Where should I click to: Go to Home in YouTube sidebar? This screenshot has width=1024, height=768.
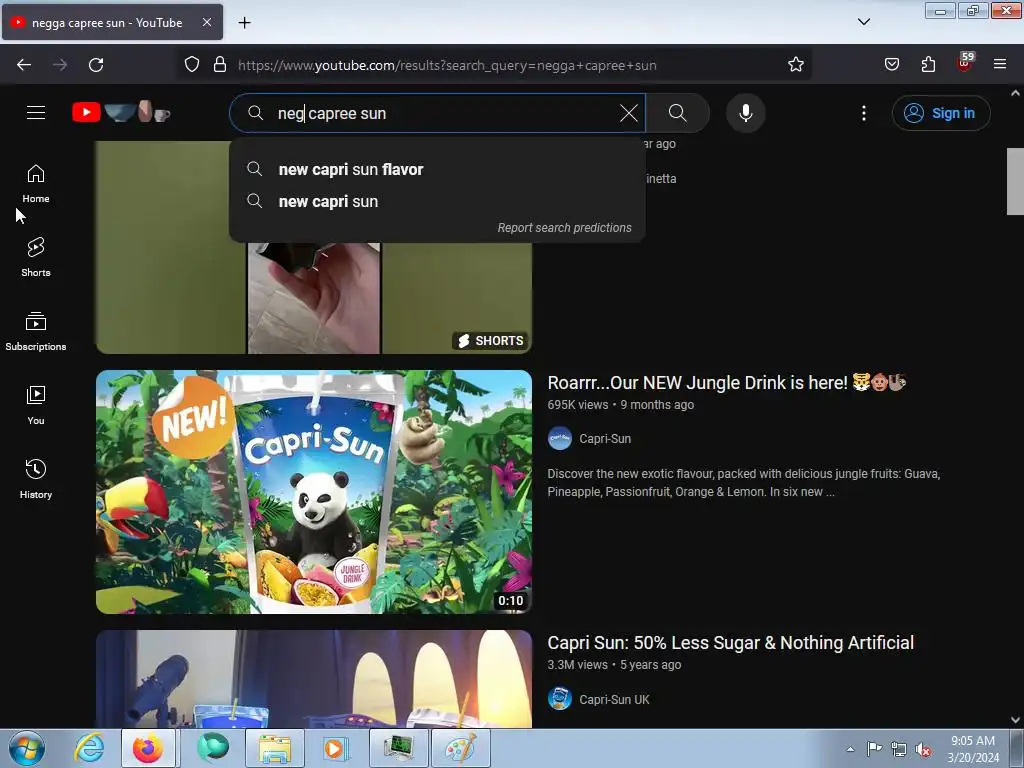pos(36,184)
